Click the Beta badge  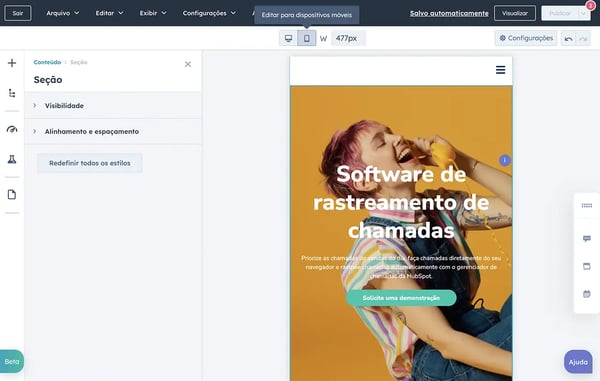pos(12,361)
